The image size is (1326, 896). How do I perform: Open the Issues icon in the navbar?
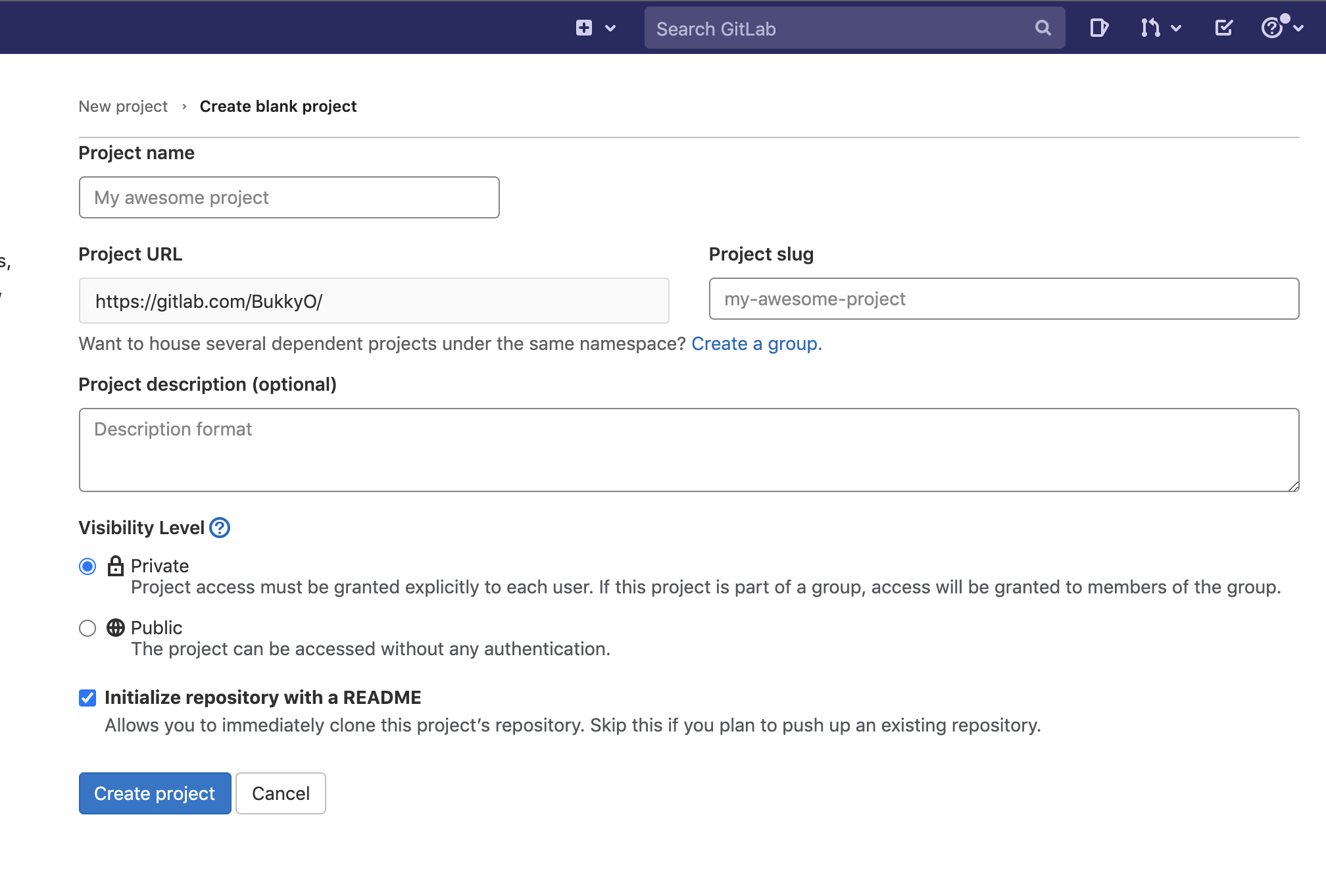[1098, 28]
